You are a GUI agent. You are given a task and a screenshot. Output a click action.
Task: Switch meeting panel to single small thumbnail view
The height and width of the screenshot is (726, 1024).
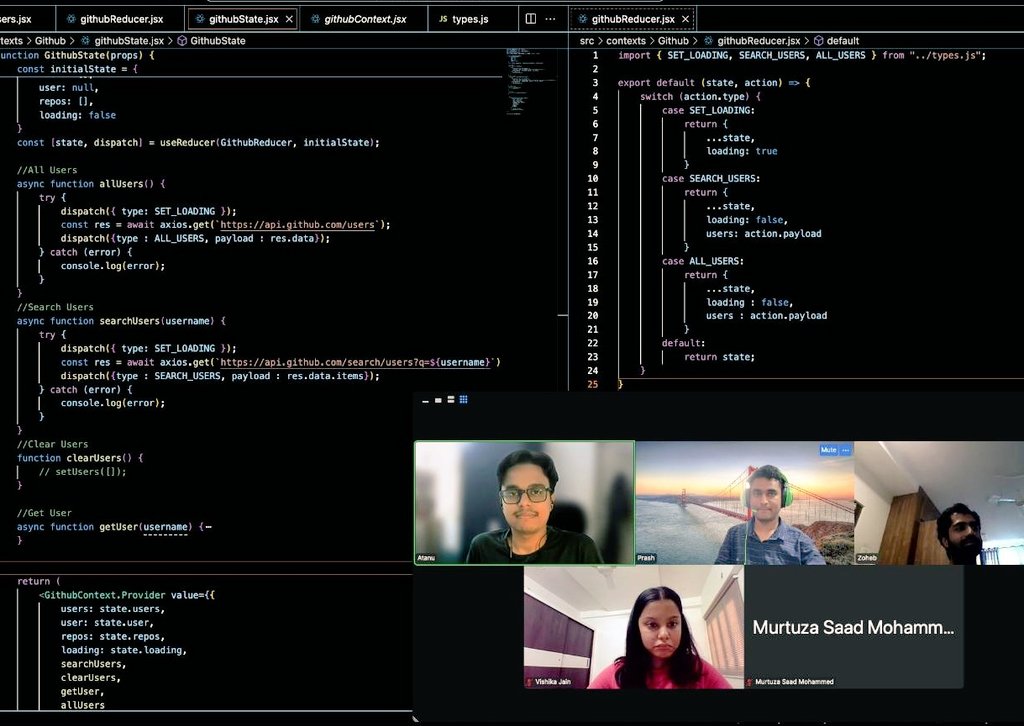click(438, 400)
